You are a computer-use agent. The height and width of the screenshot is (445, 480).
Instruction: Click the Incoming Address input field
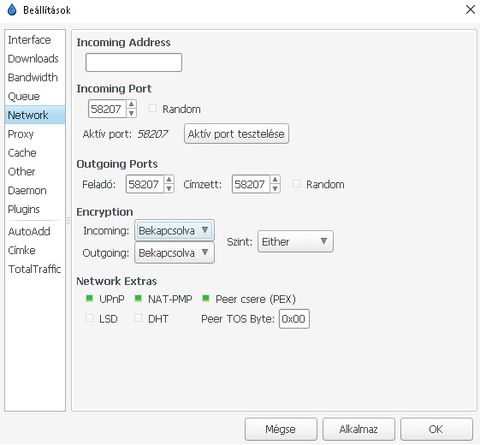134,62
